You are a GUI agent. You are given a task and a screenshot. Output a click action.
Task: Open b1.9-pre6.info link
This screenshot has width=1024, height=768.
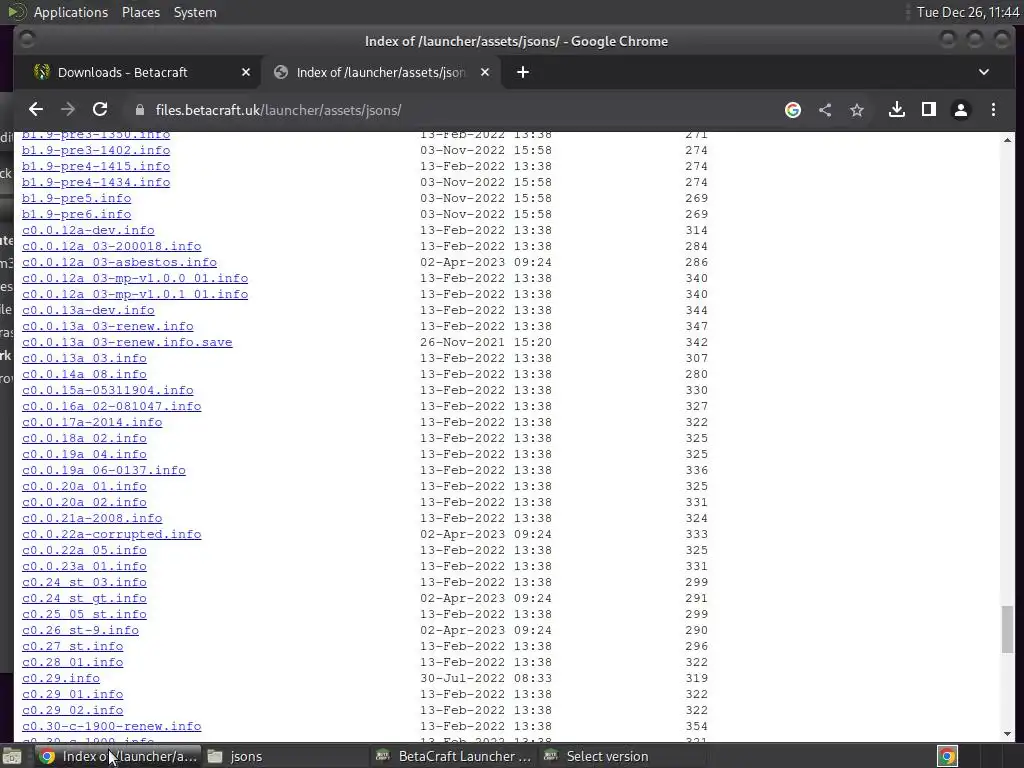(76, 214)
